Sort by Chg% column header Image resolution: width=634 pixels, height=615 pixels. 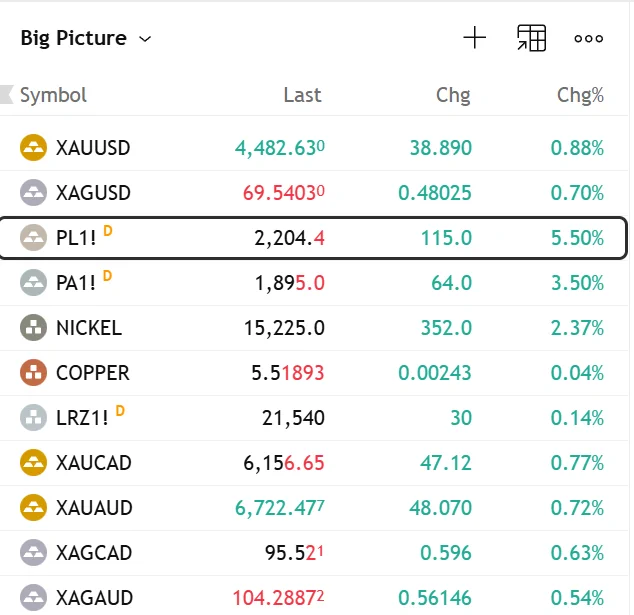[x=580, y=95]
